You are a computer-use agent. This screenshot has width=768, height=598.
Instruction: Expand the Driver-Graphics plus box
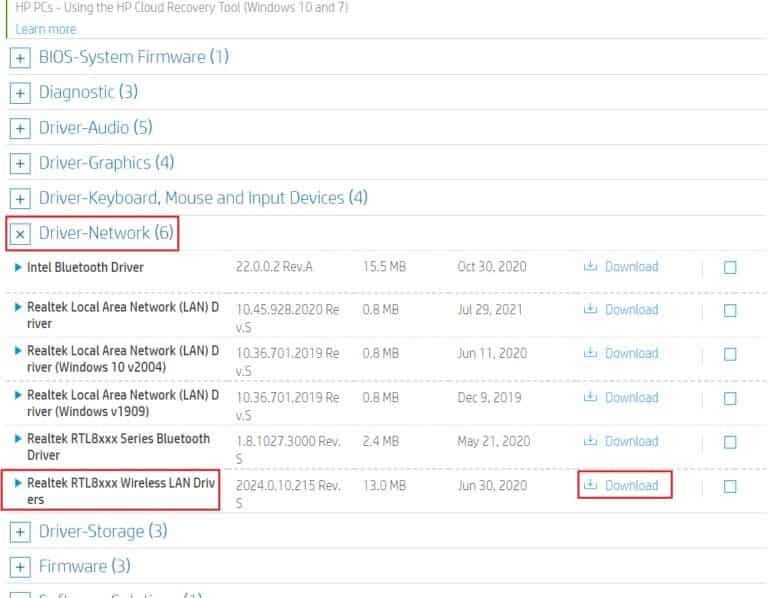(20, 164)
